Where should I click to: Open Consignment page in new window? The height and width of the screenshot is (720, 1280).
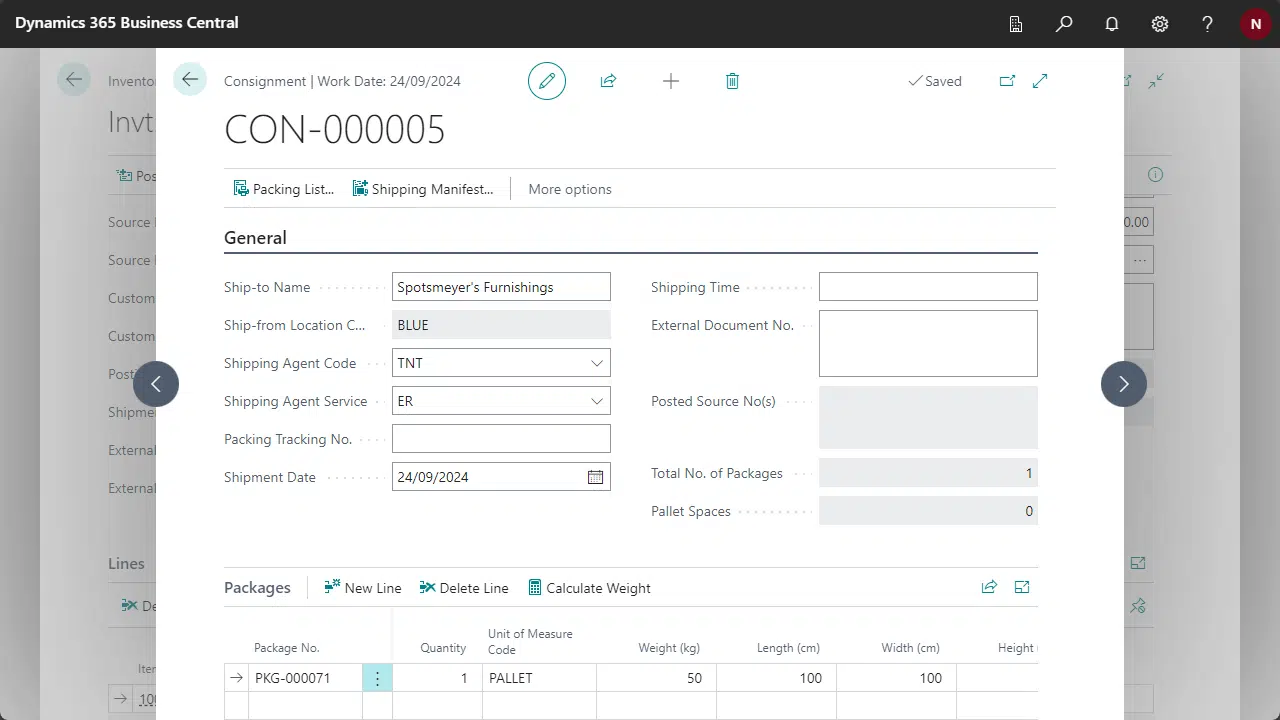pos(1007,81)
